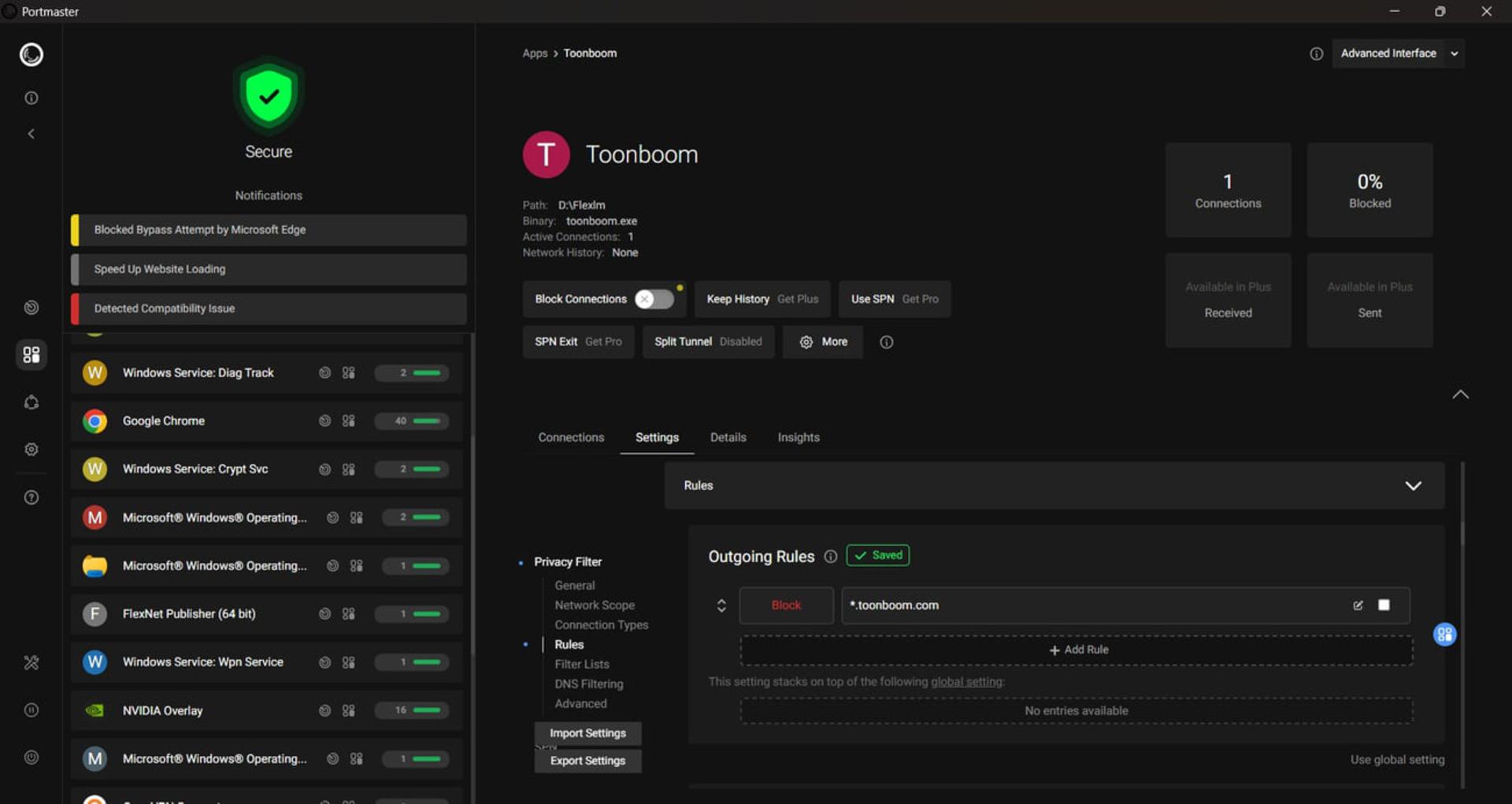This screenshot has width=1512, height=804.
Task: Open the Details tab
Action: tap(728, 438)
